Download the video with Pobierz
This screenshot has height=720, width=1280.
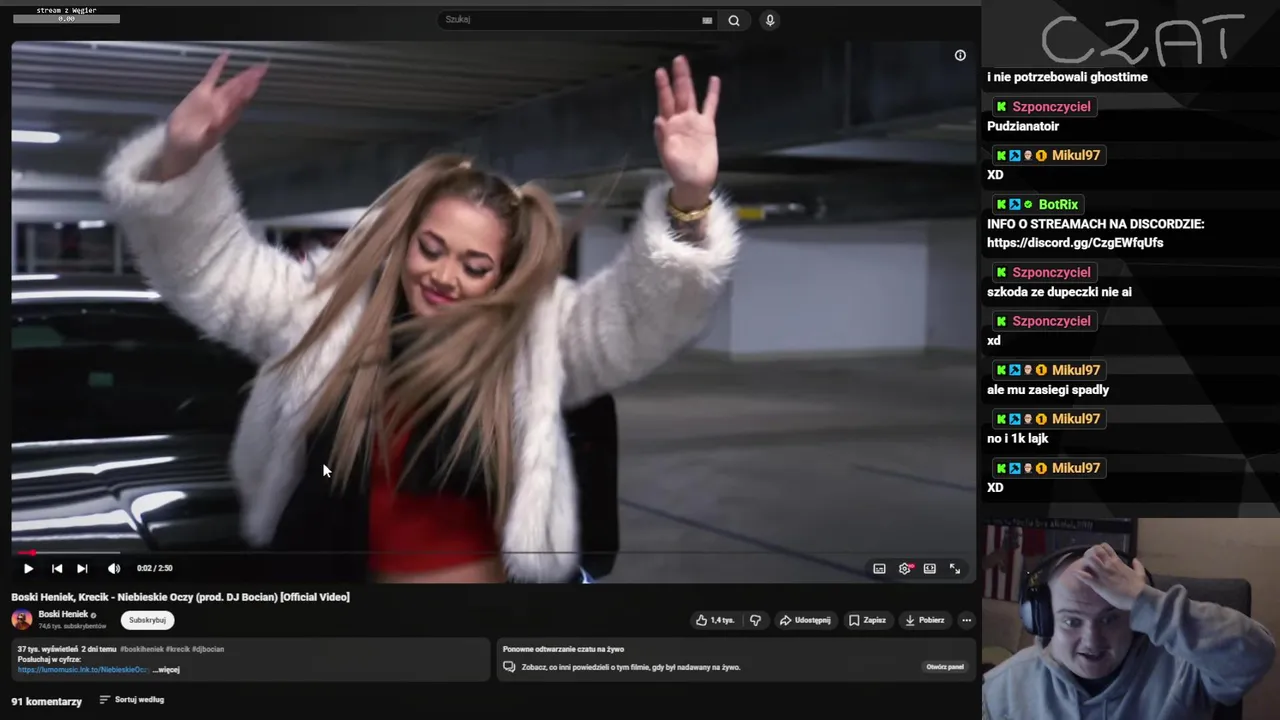click(x=924, y=620)
